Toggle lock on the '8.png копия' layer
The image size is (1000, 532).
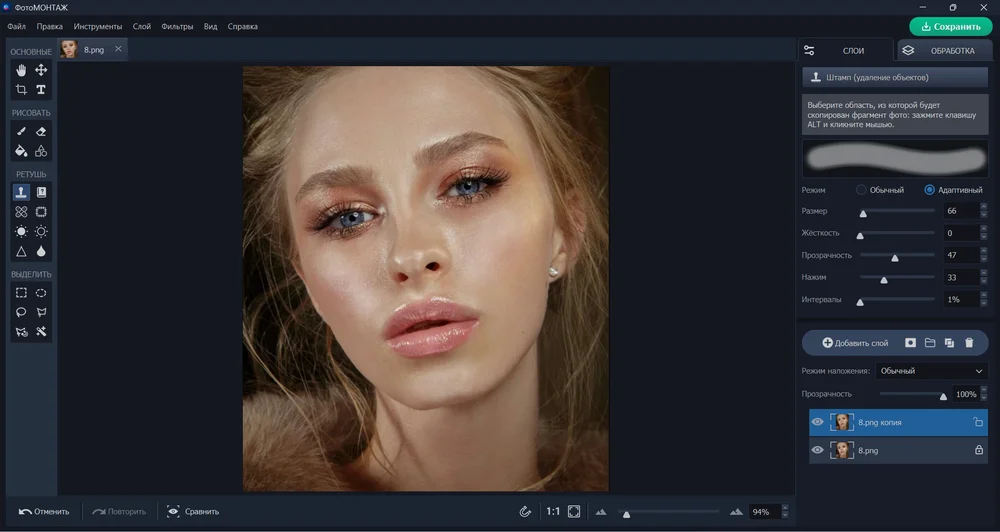[x=978, y=422]
